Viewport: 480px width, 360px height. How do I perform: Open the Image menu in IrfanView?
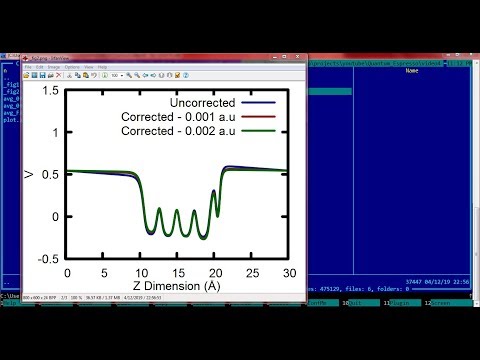point(54,67)
